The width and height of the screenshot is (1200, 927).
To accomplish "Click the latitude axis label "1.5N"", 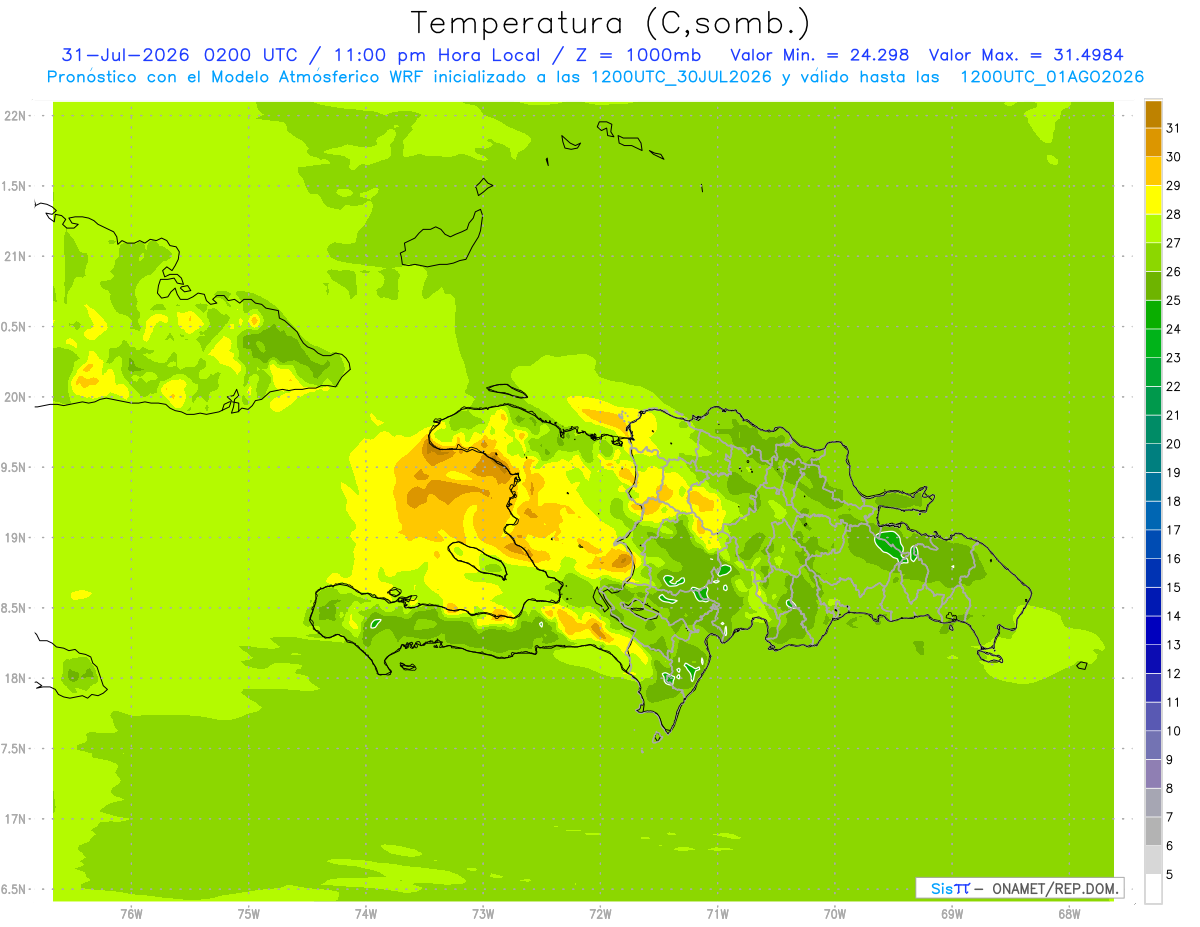I will point(15,186).
